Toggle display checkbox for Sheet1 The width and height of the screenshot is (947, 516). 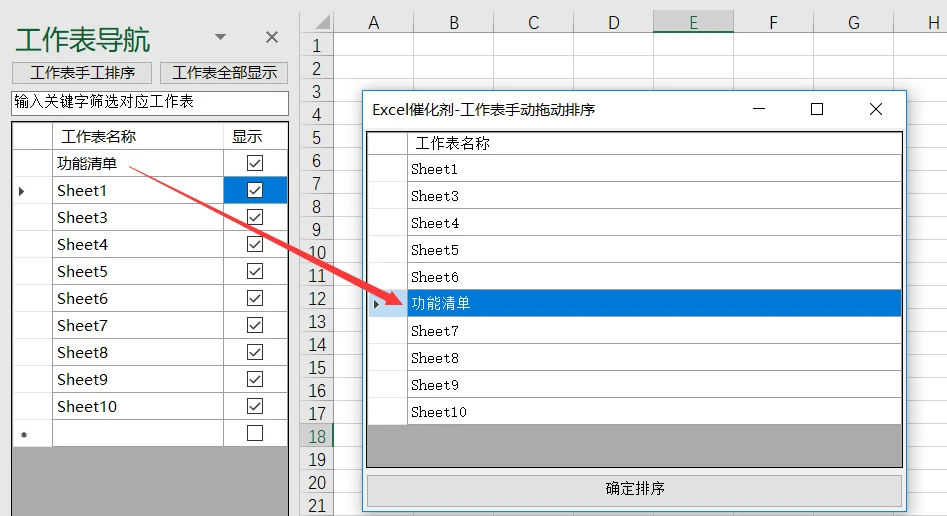(255, 190)
